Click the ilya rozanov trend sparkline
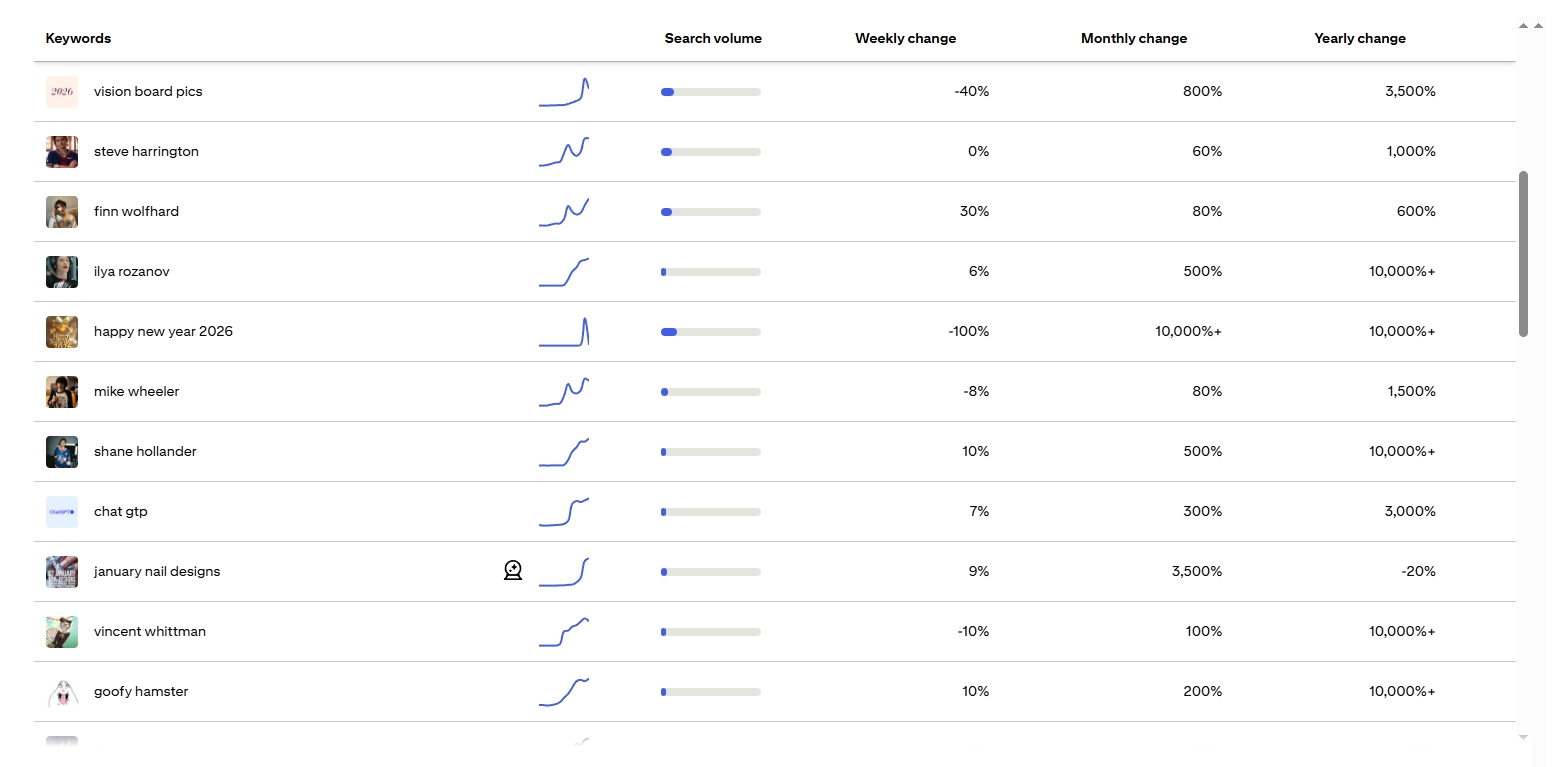Screen dimensions: 1561x767 pyautogui.click(x=564, y=272)
